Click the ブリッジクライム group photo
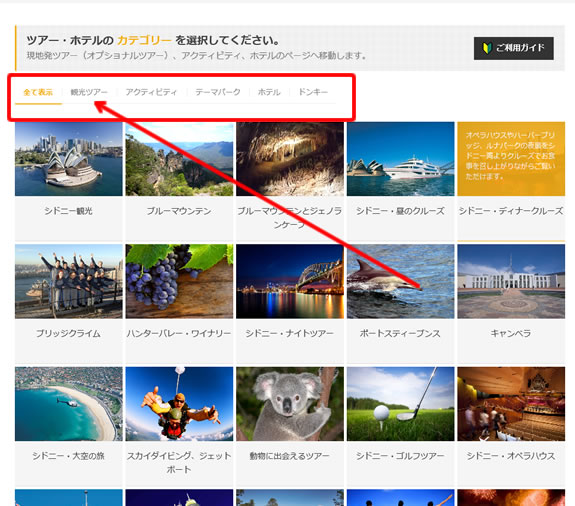This screenshot has width=575, height=506. coord(69,281)
